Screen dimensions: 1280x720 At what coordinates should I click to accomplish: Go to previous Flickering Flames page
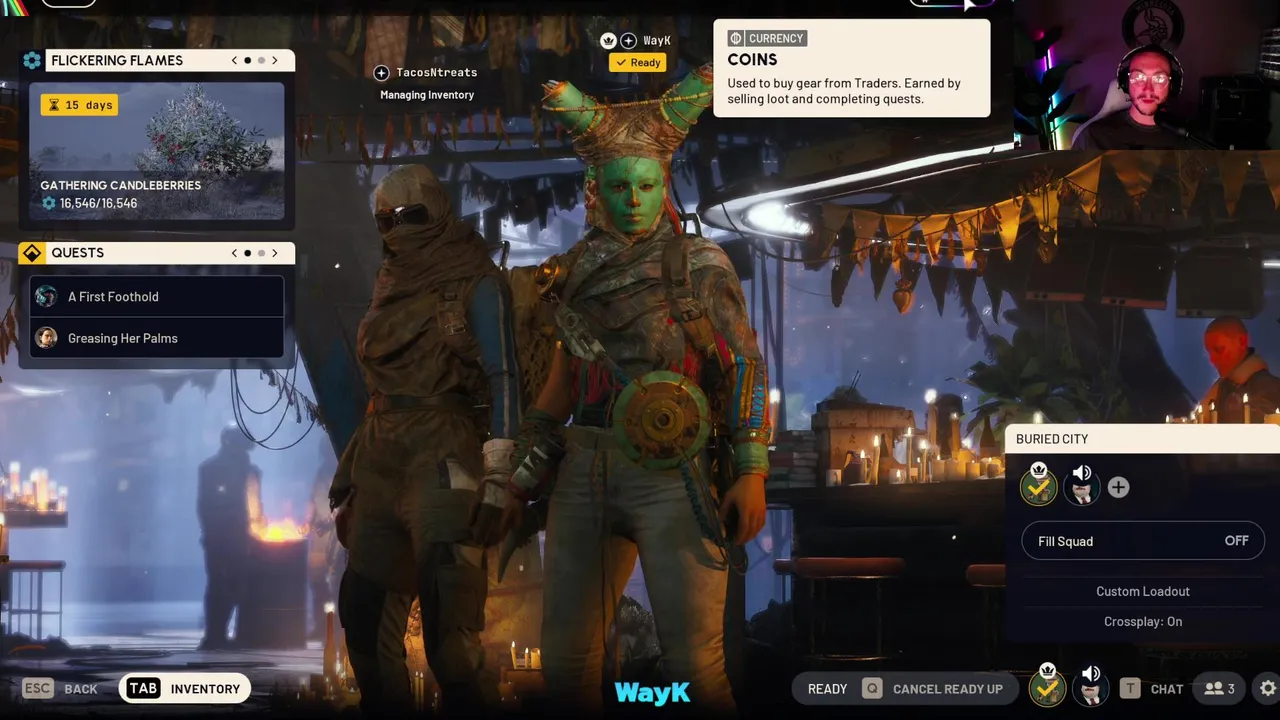235,61
